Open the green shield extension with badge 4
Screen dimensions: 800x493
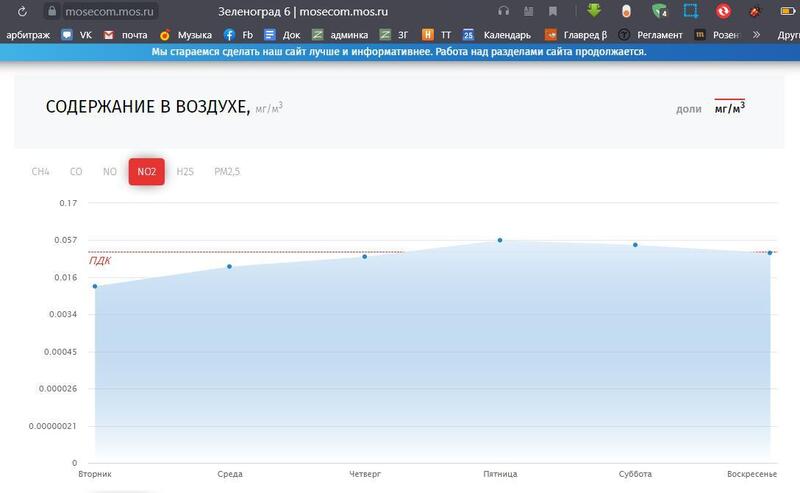pos(658,11)
